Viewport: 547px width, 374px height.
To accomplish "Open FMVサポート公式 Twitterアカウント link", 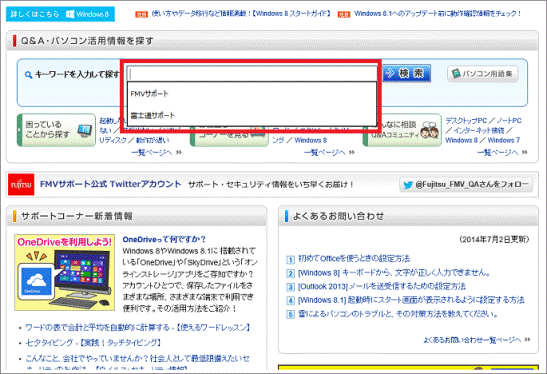I will [x=110, y=184].
